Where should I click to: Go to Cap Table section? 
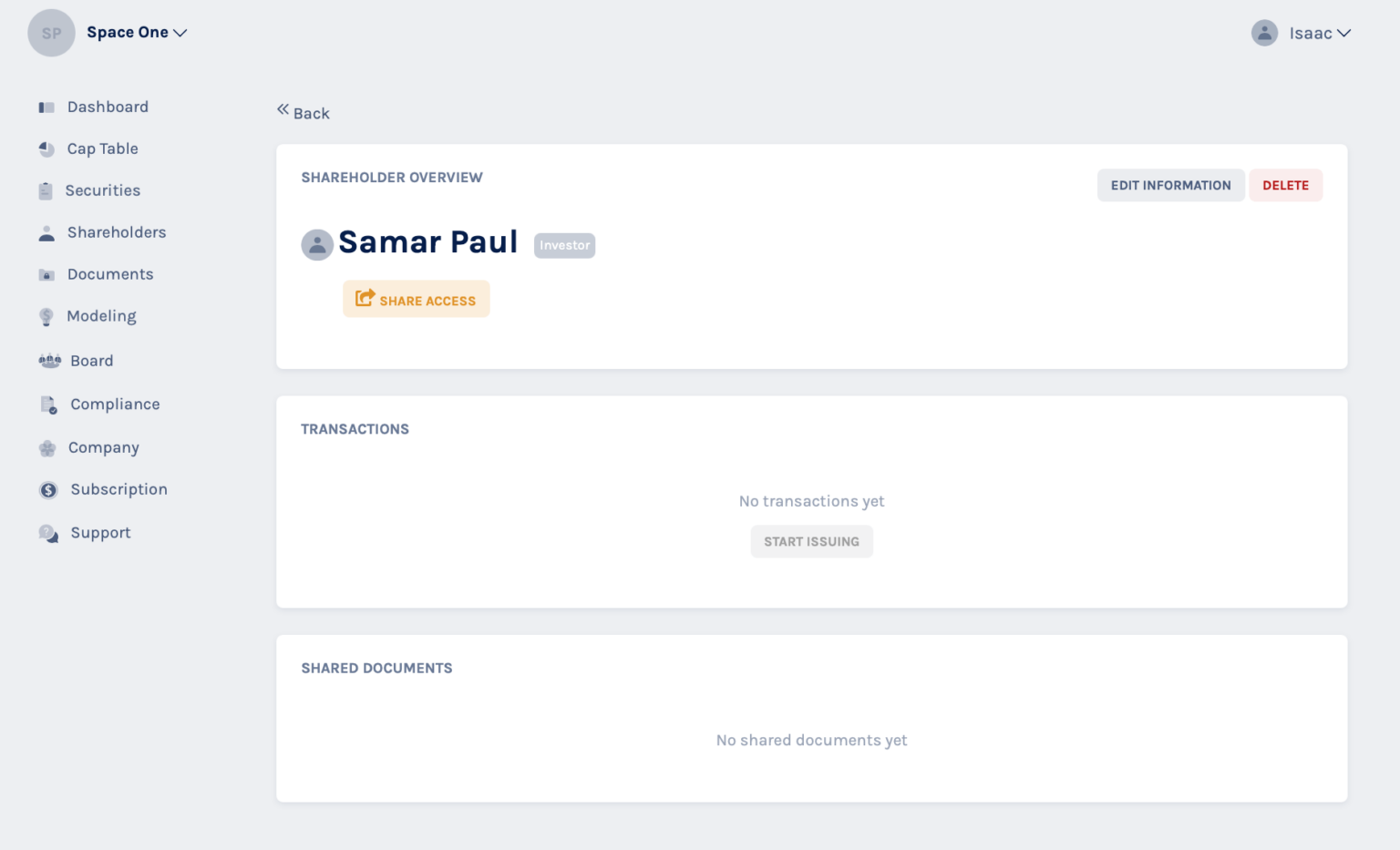click(102, 148)
